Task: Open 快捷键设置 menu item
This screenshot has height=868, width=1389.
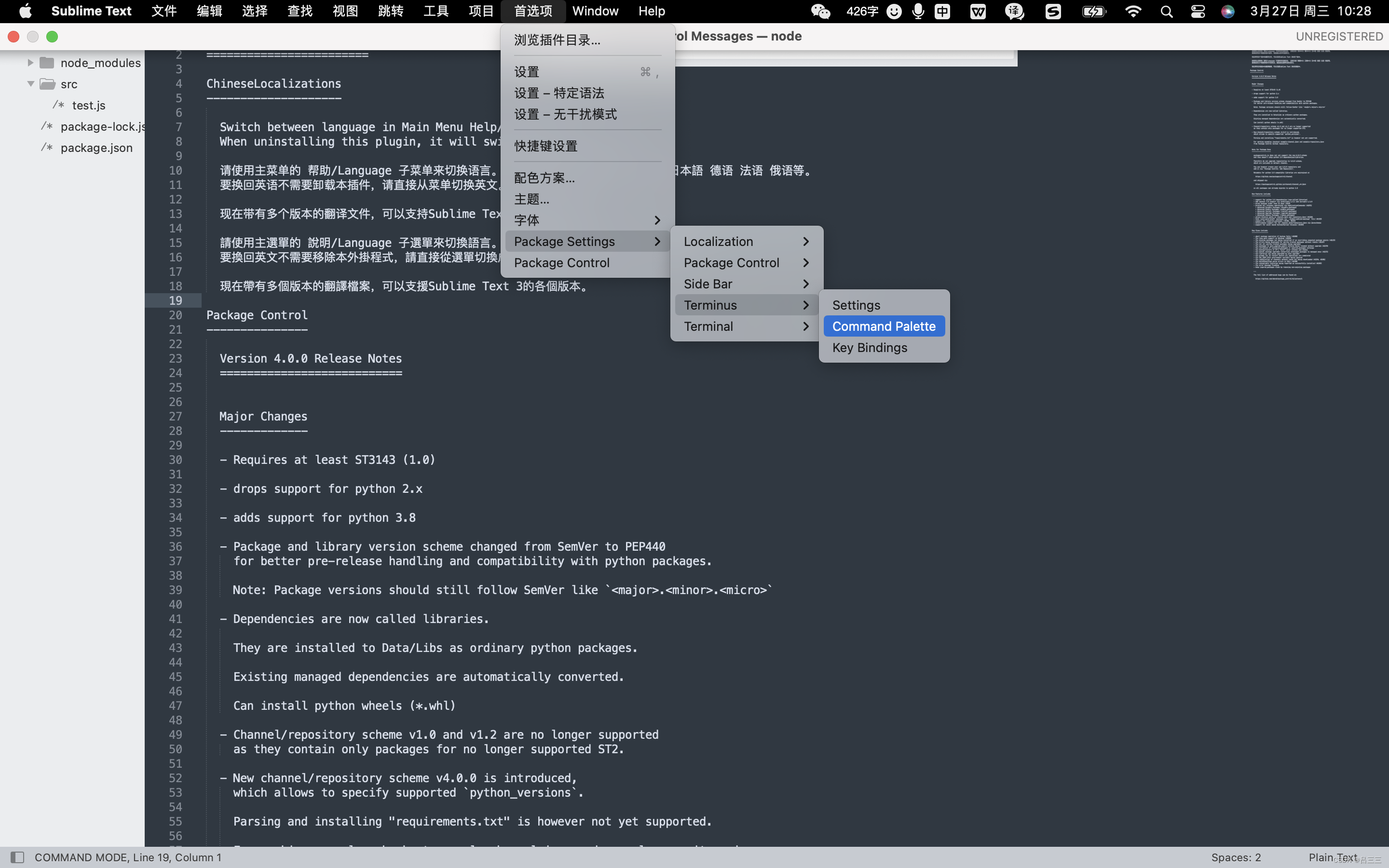Action: (546, 146)
